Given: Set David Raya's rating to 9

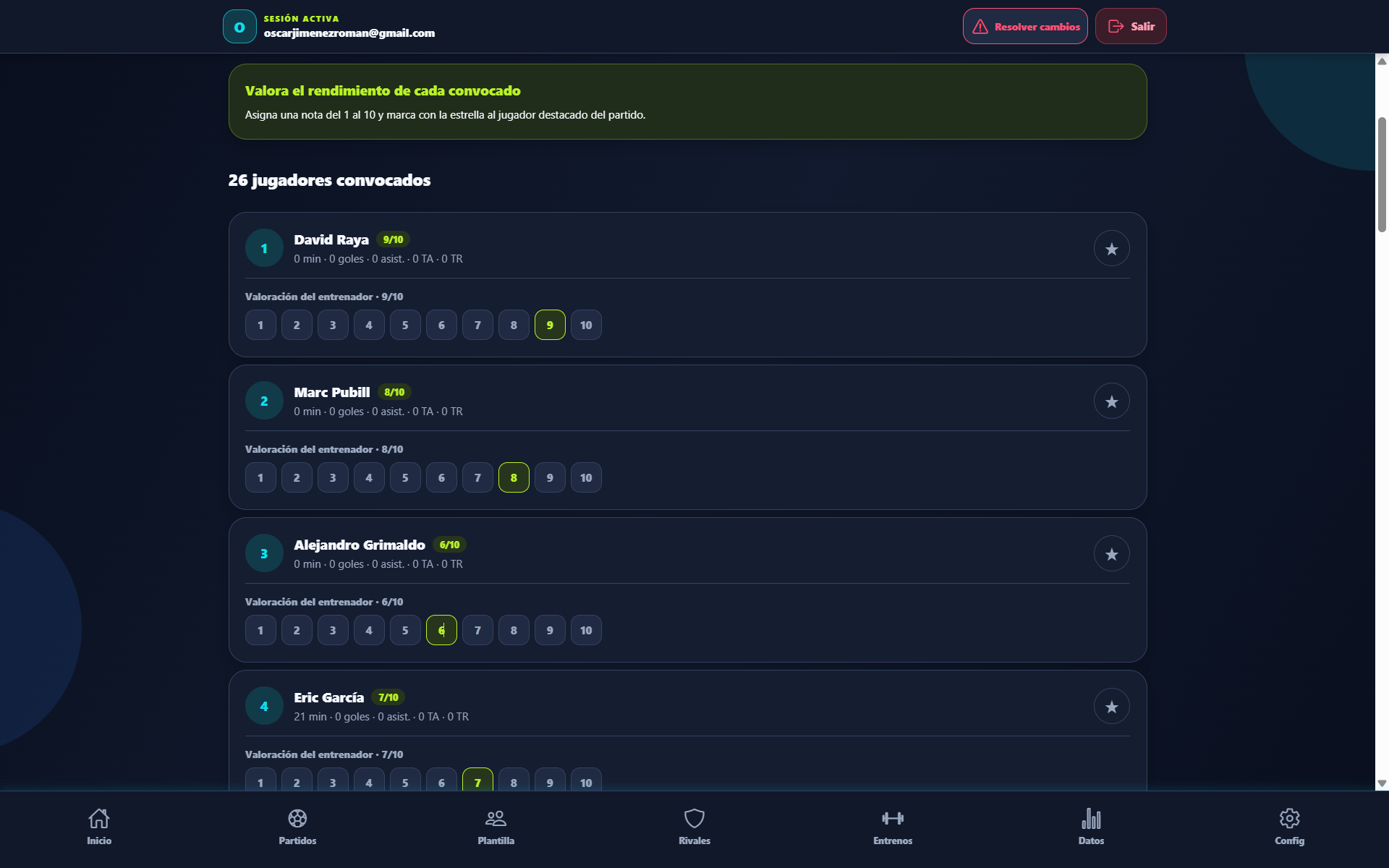Looking at the screenshot, I should (x=550, y=325).
